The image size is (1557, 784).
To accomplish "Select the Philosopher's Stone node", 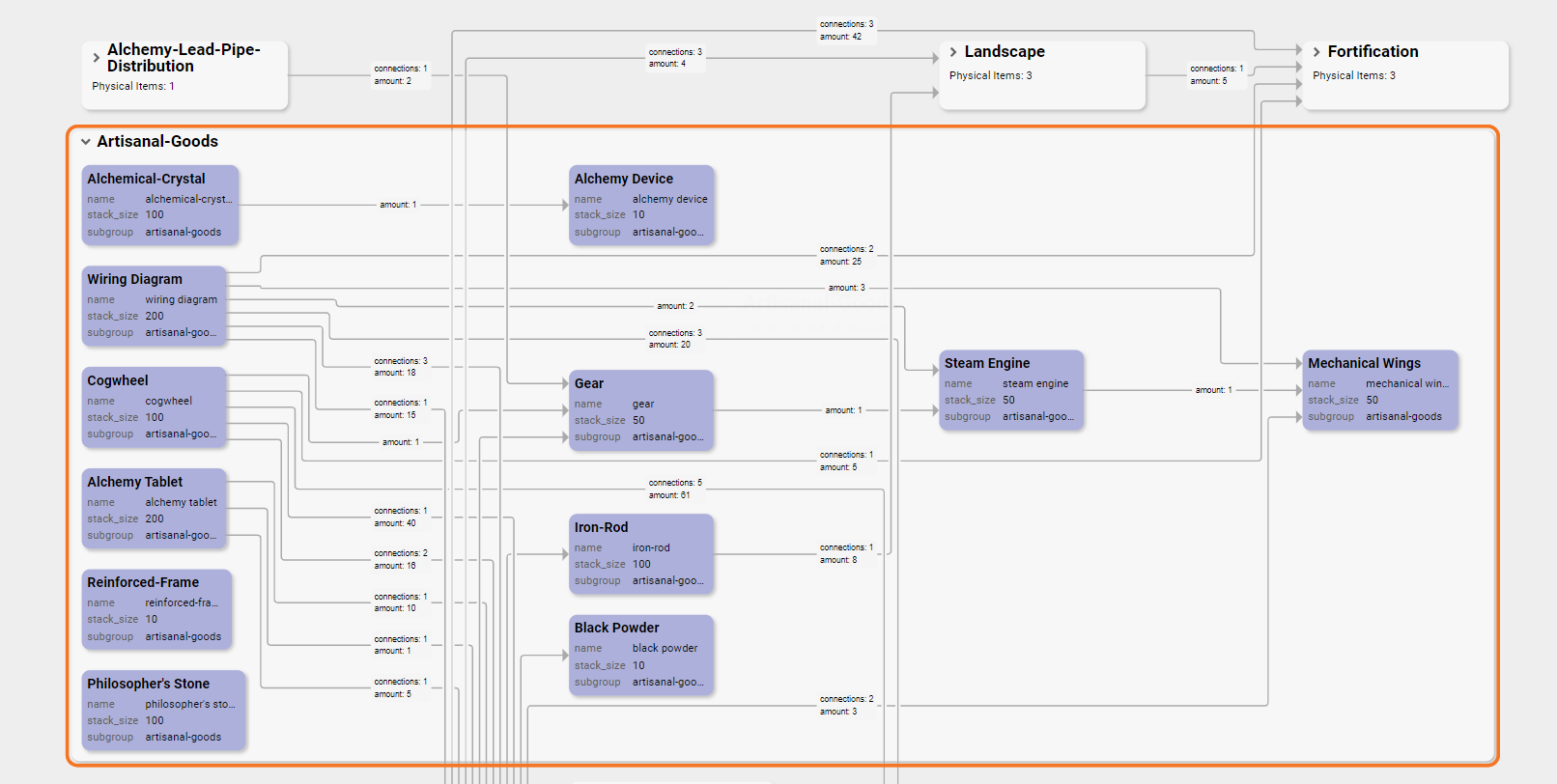I will pos(162,710).
